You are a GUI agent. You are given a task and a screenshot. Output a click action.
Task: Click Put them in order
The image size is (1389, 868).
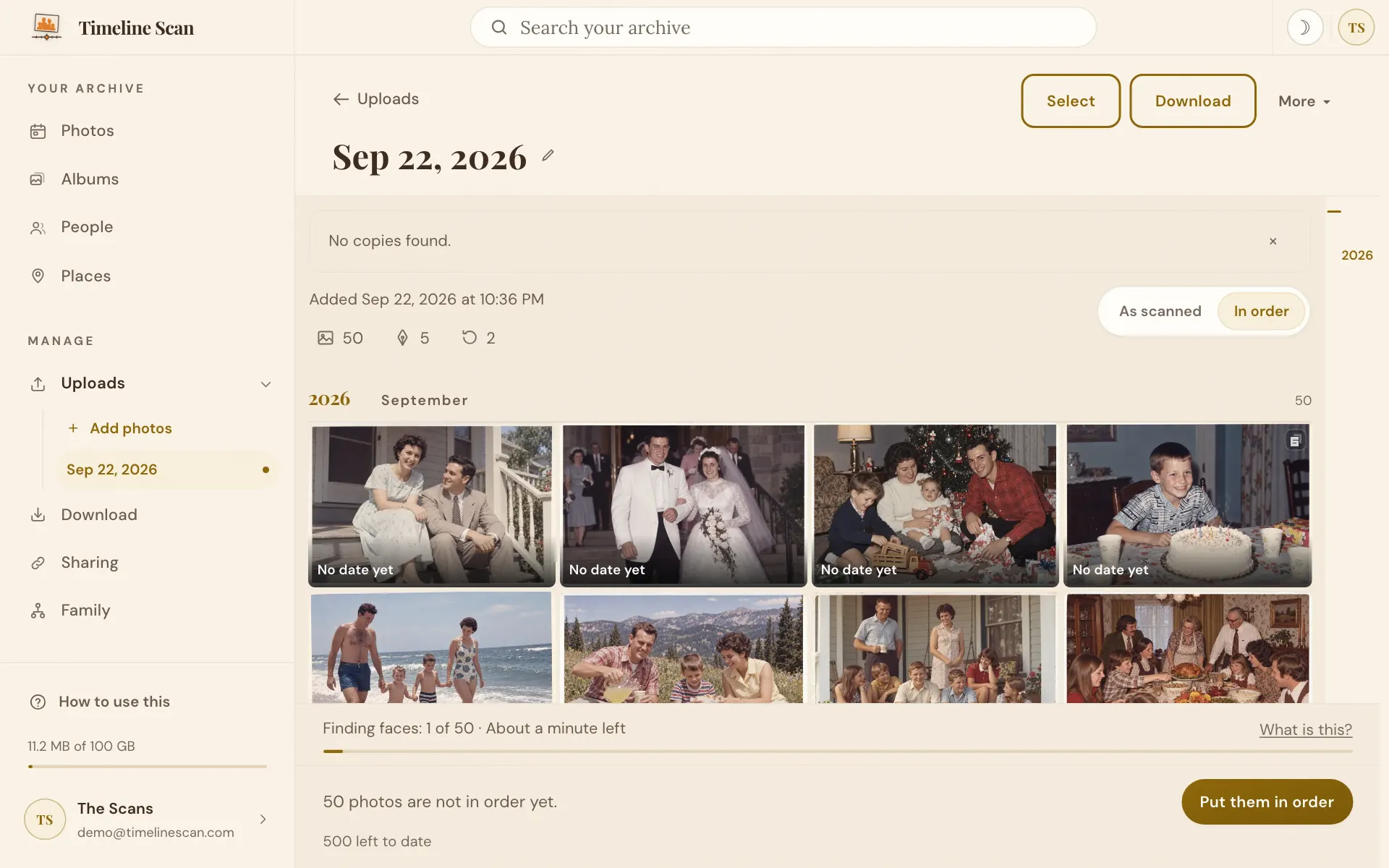[x=1267, y=801]
